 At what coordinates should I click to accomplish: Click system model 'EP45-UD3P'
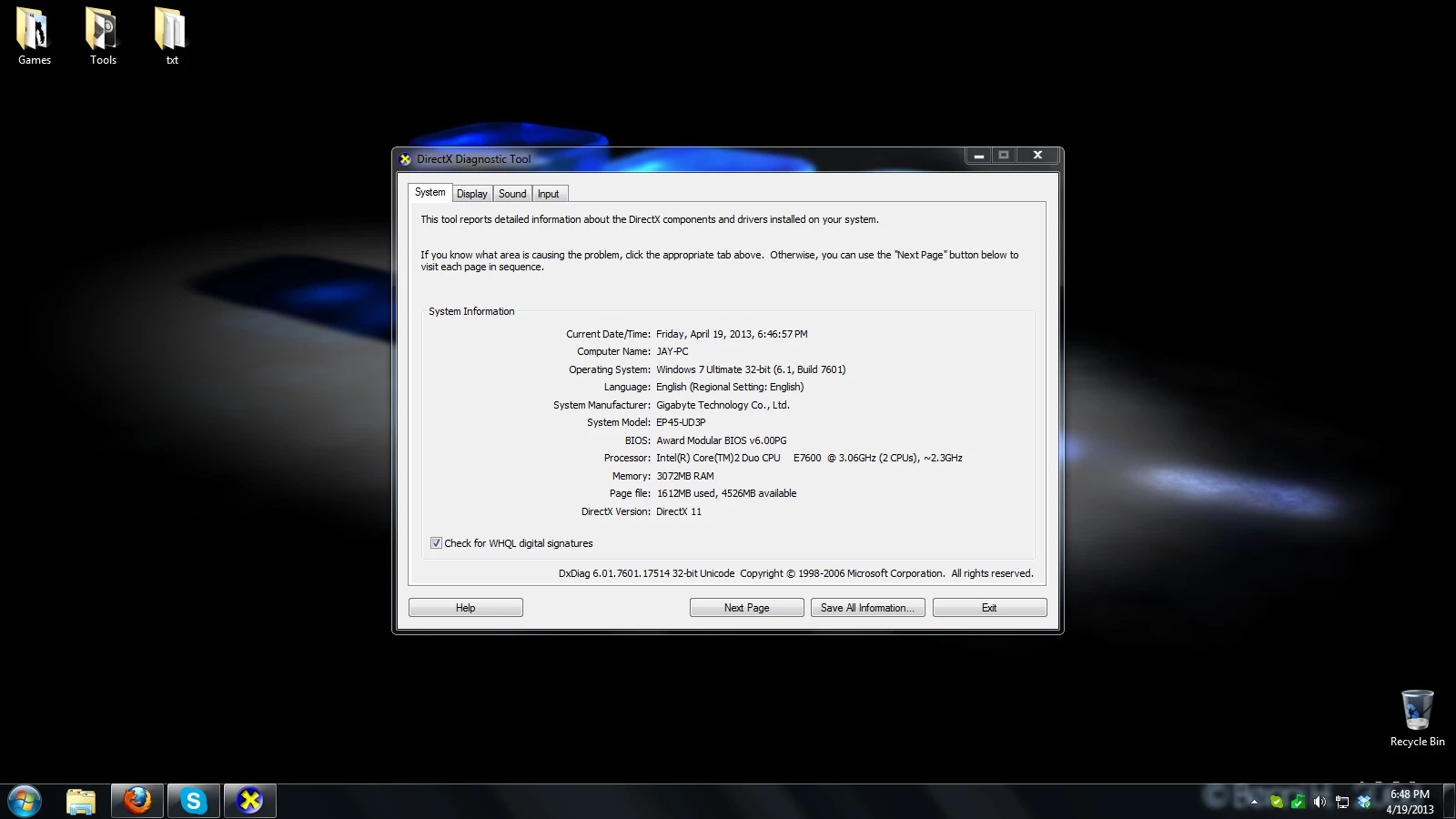click(681, 422)
